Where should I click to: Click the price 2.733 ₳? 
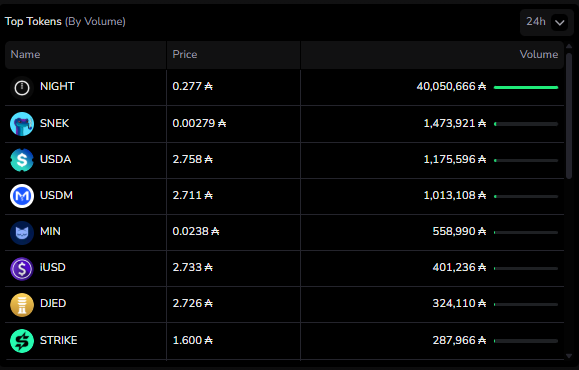pyautogui.click(x=192, y=267)
